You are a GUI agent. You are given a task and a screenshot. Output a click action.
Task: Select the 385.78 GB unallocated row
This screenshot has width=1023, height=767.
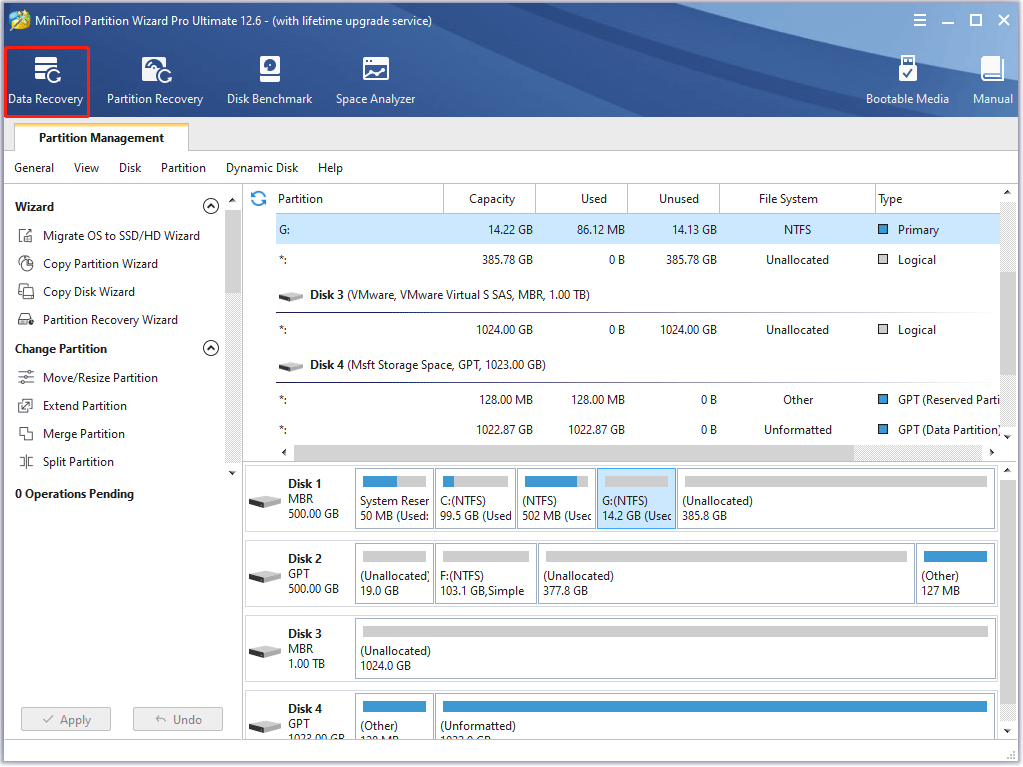pos(637,260)
